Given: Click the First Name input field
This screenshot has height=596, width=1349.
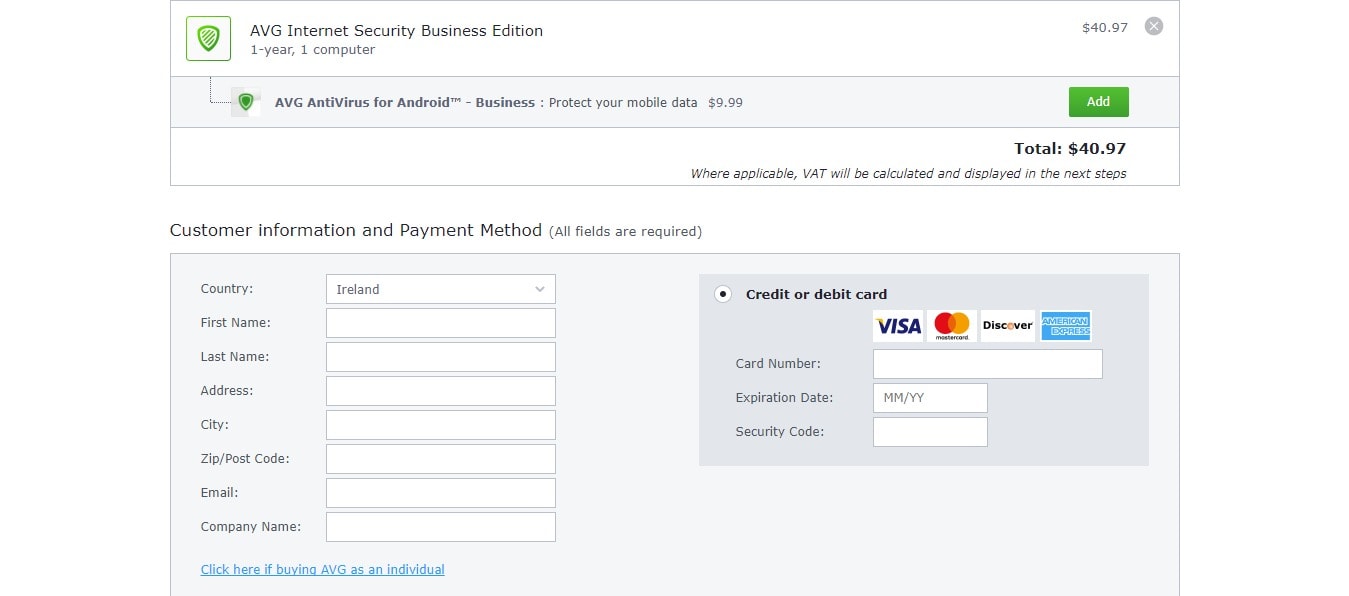Looking at the screenshot, I should tap(440, 323).
